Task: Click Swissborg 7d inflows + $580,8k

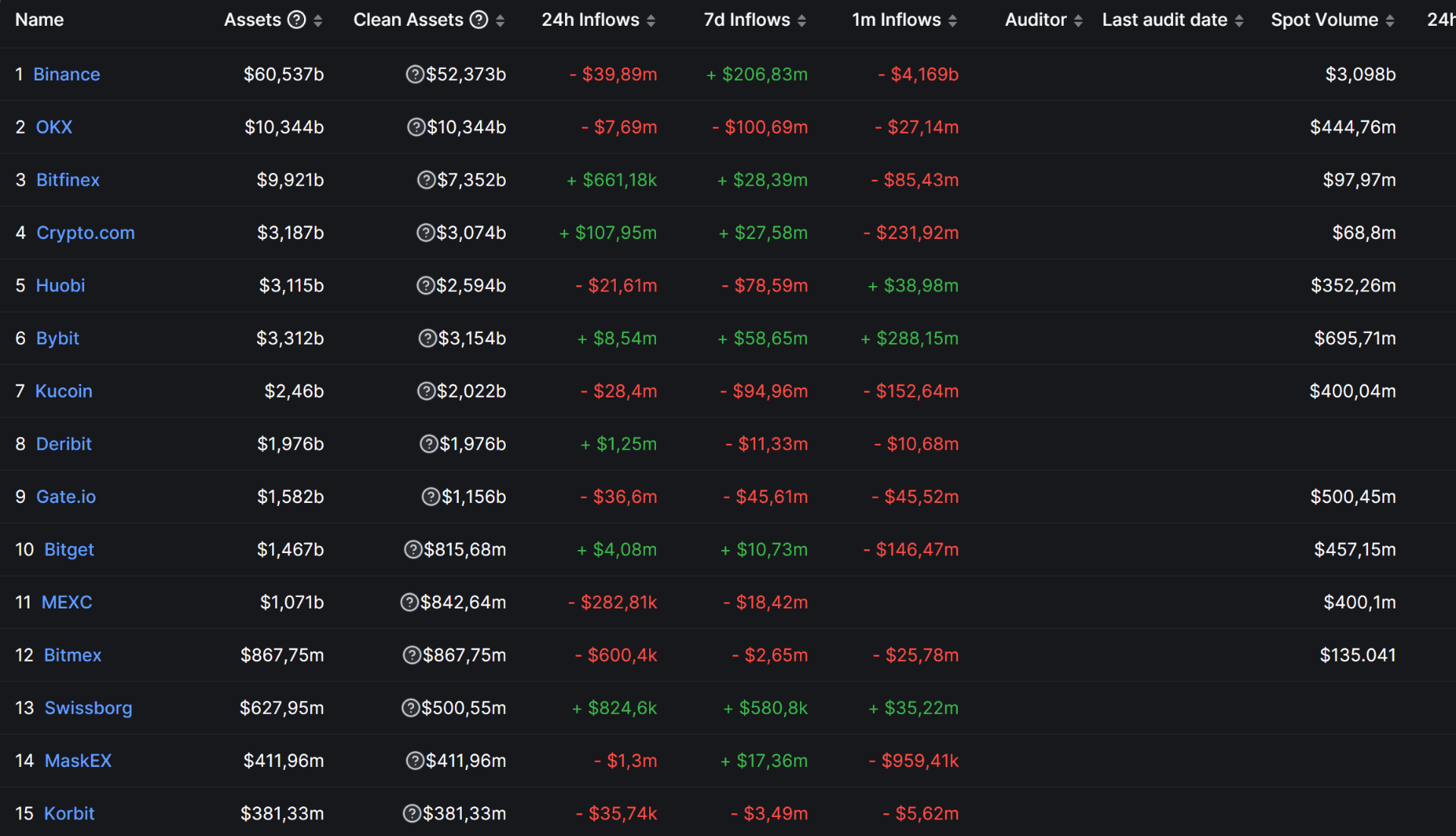Action: tap(765, 708)
